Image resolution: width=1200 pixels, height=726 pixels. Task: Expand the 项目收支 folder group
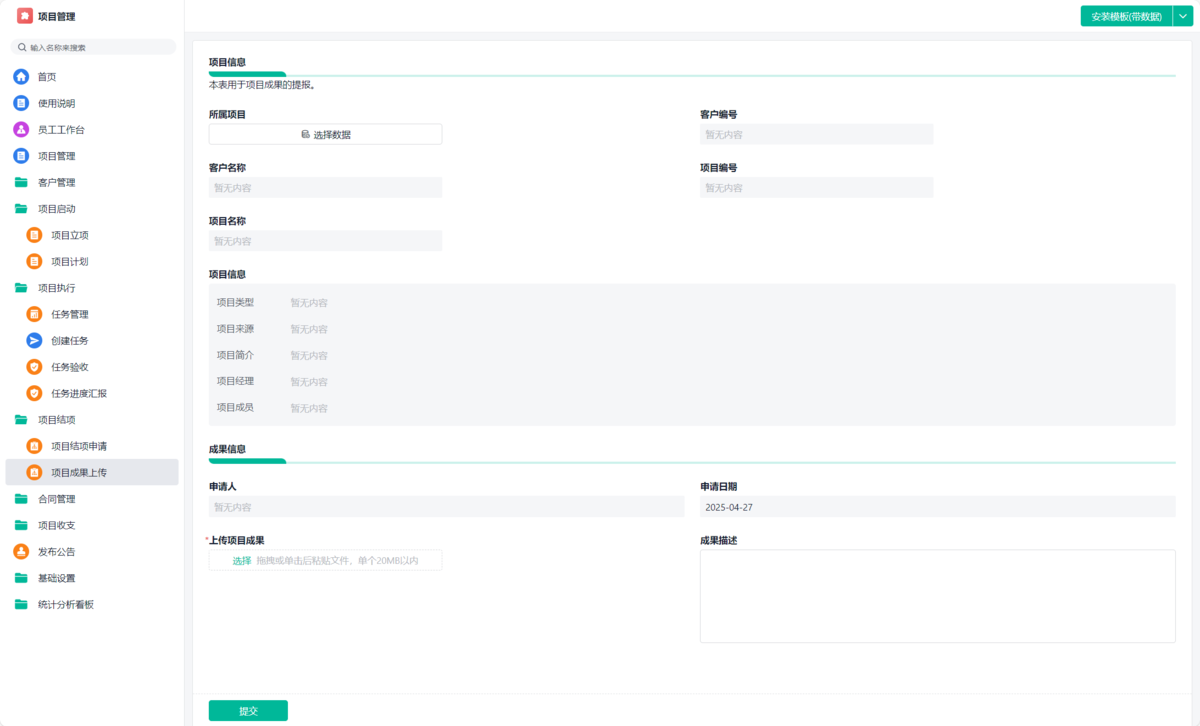point(92,525)
